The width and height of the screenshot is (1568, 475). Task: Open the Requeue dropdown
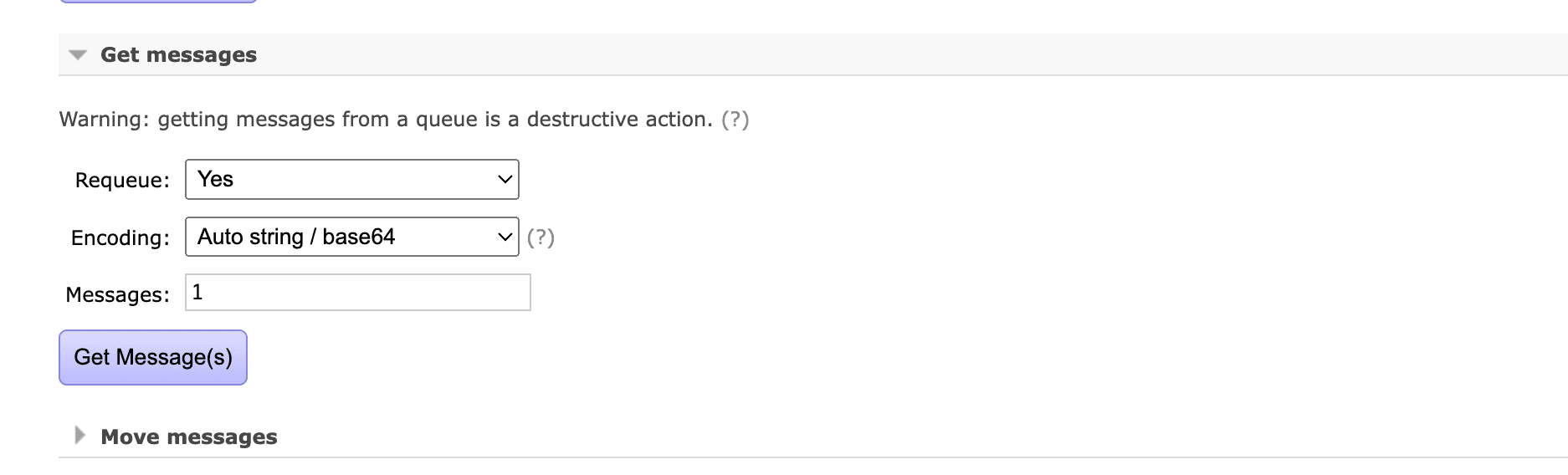[x=351, y=180]
